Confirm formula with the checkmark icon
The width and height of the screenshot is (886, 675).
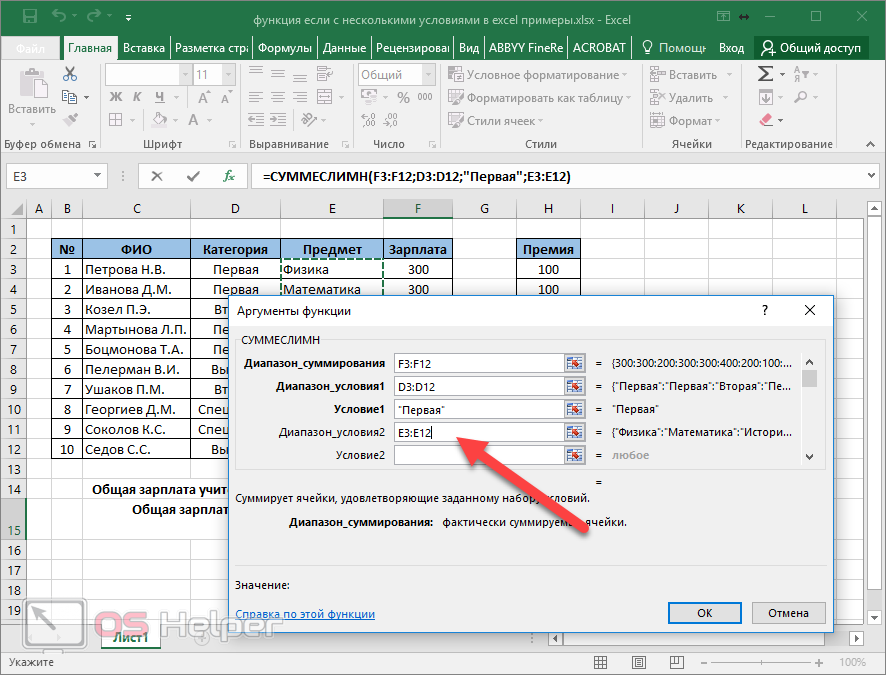point(193,176)
